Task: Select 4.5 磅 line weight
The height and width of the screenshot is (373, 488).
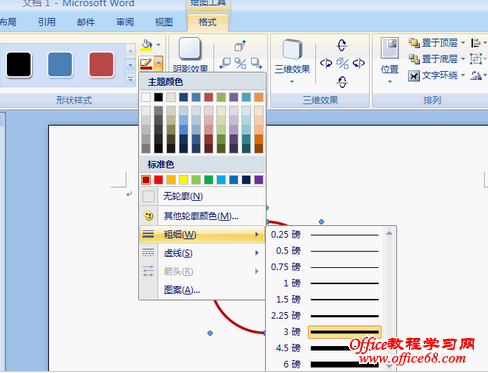Action: click(325, 348)
